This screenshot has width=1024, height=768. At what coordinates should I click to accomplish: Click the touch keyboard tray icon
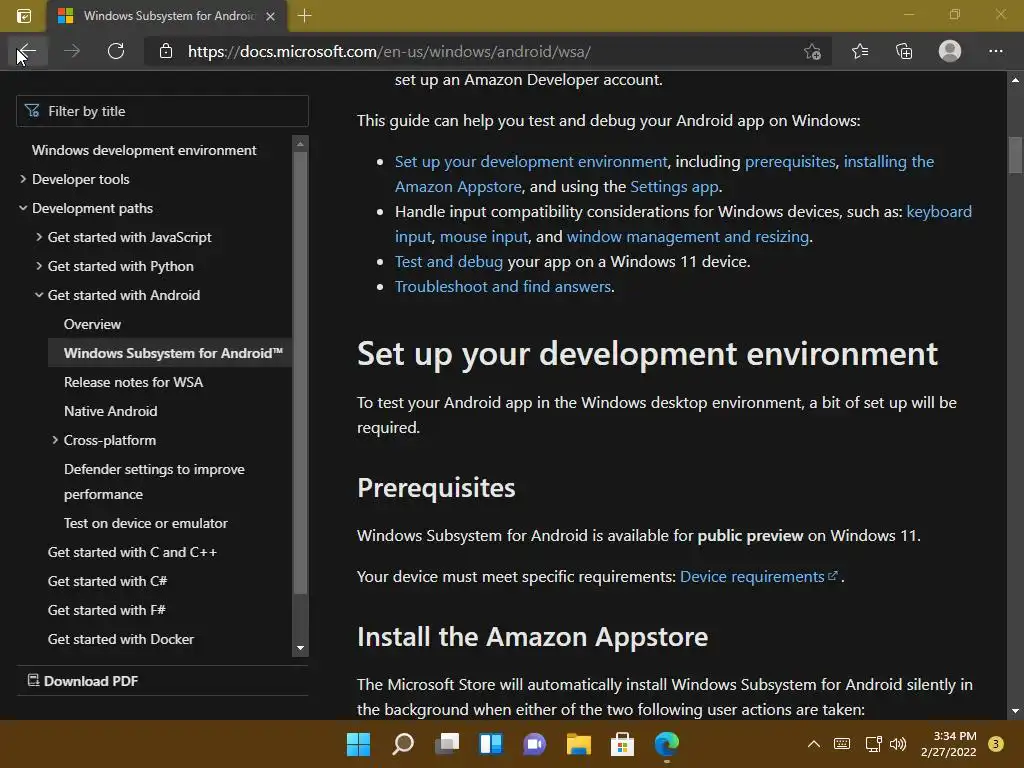pyautogui.click(x=842, y=744)
